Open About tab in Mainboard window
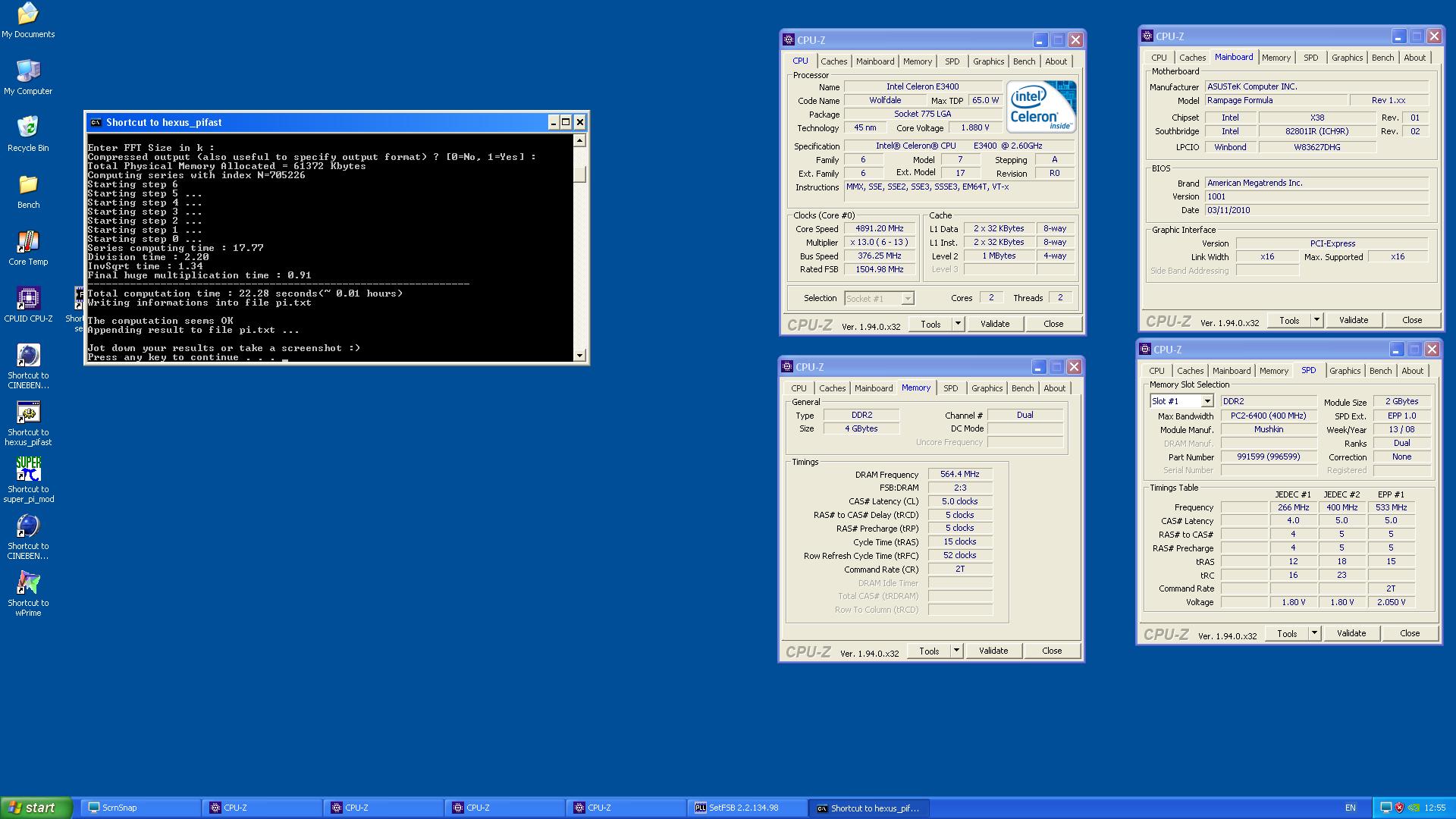The width and height of the screenshot is (1456, 819). 1415,58
